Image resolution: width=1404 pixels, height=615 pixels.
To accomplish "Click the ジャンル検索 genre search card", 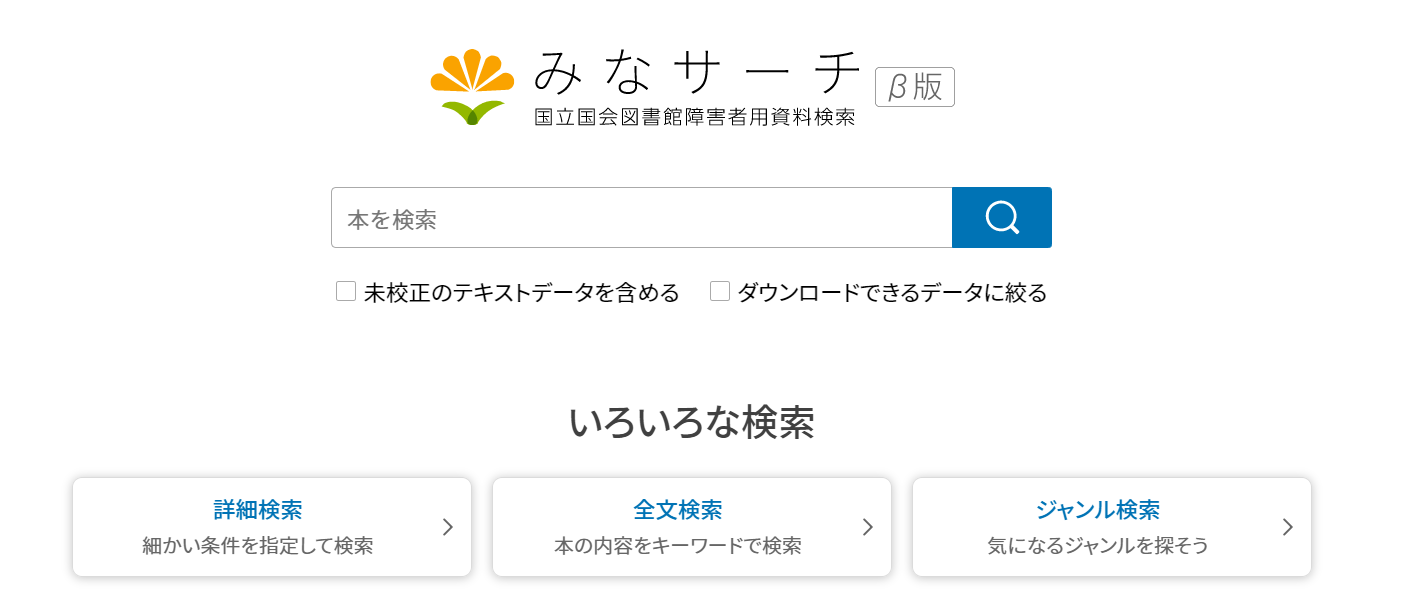I will [1111, 527].
